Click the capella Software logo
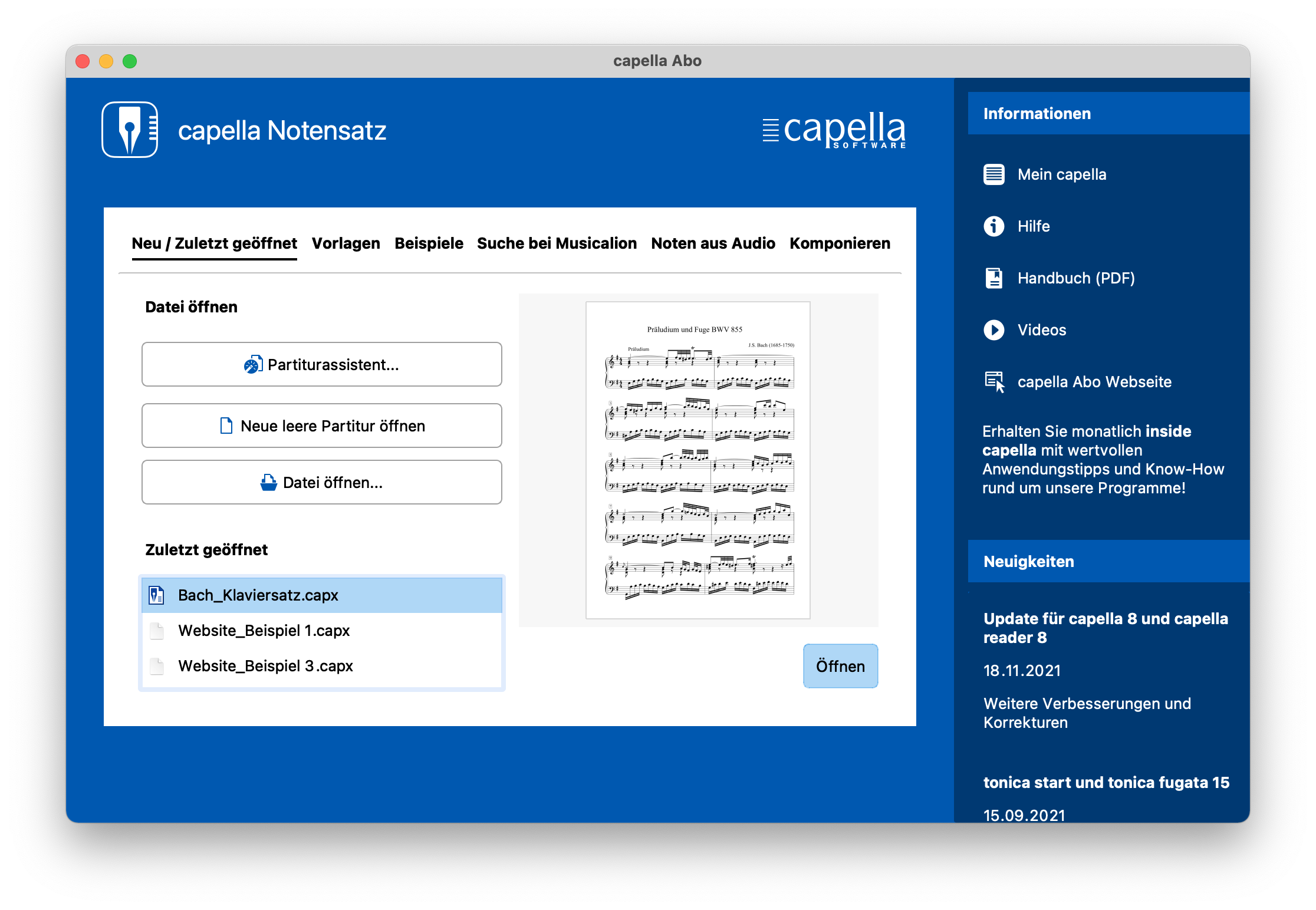 coord(834,130)
